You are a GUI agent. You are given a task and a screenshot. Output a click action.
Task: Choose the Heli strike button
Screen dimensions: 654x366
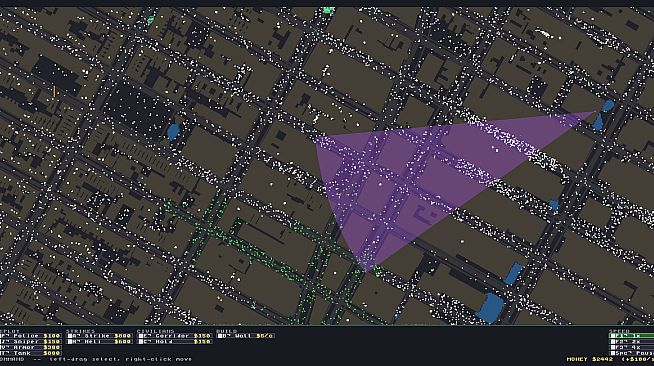point(100,342)
